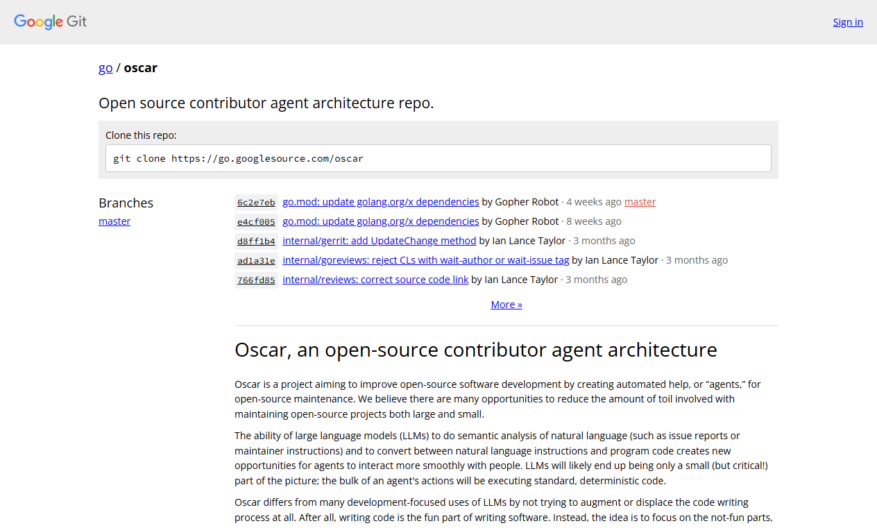Open commit hash 6c2e7eb
Screen dimensions: 877x528
[256, 202]
